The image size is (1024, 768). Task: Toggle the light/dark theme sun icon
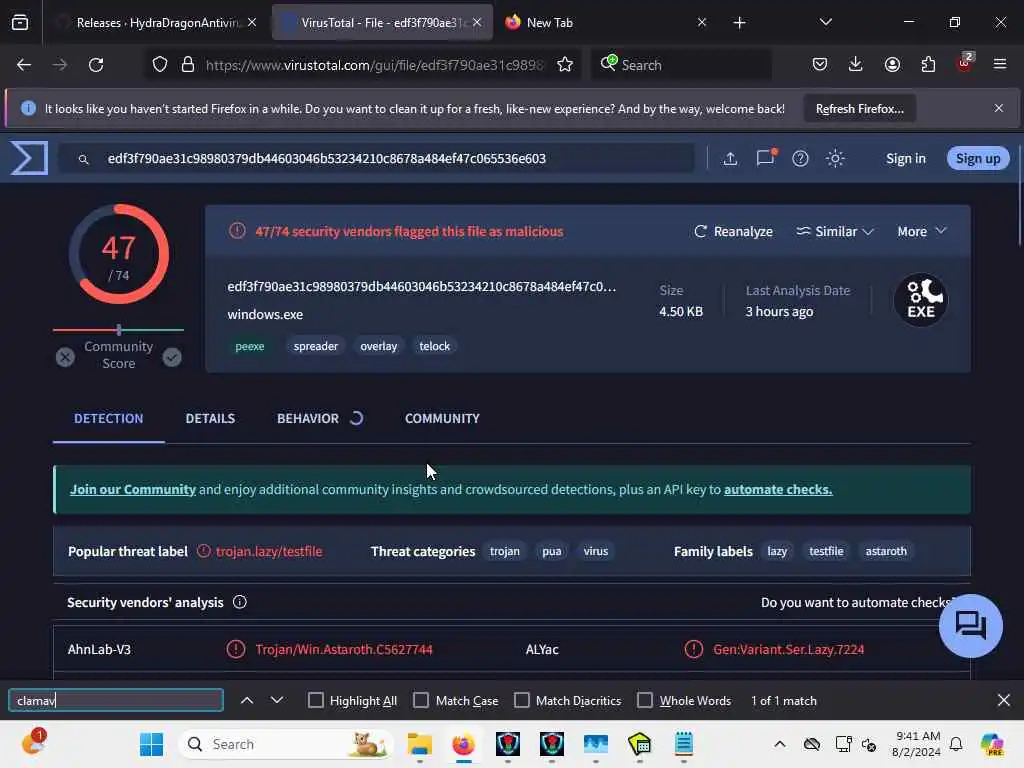pos(835,159)
